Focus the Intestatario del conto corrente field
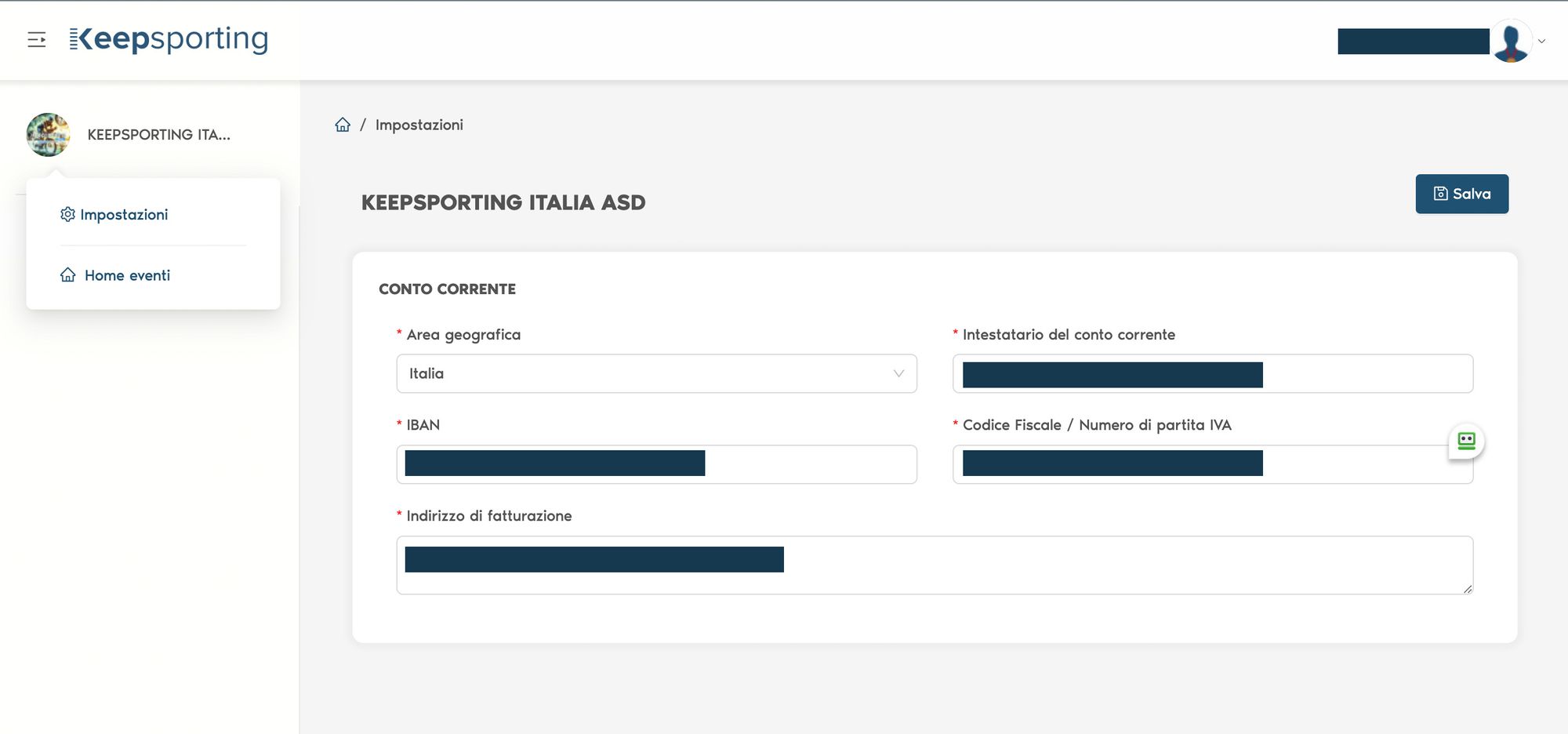Image resolution: width=1568 pixels, height=734 pixels. click(x=1364, y=374)
